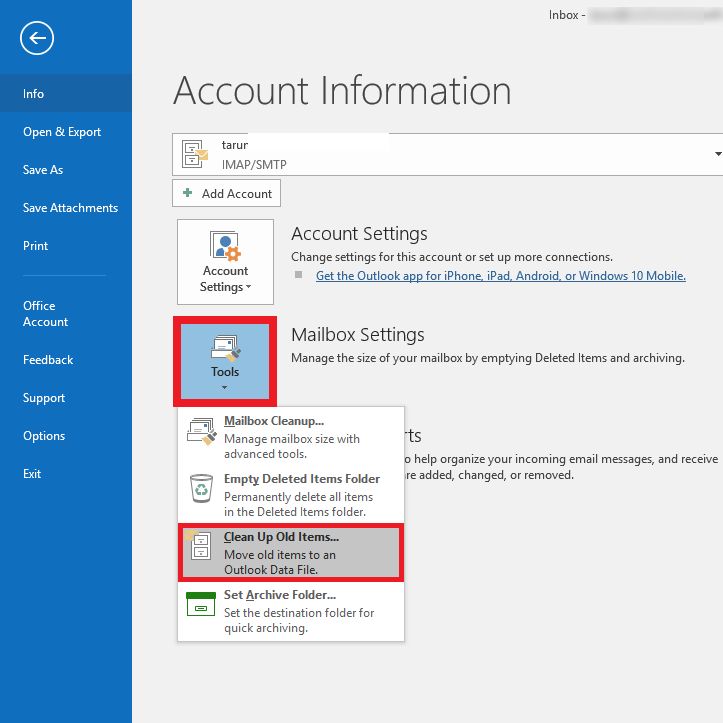Image resolution: width=723 pixels, height=723 pixels.
Task: Click the Account Information title
Action: 342,91
